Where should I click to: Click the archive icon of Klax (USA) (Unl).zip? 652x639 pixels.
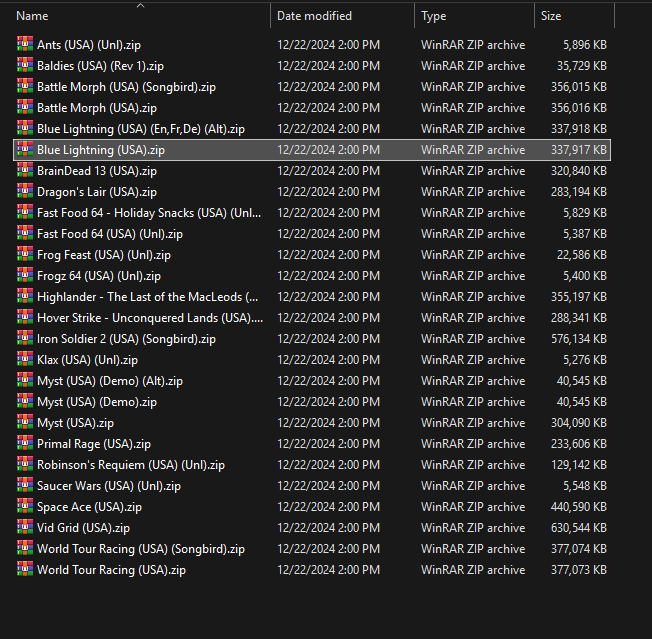25,359
